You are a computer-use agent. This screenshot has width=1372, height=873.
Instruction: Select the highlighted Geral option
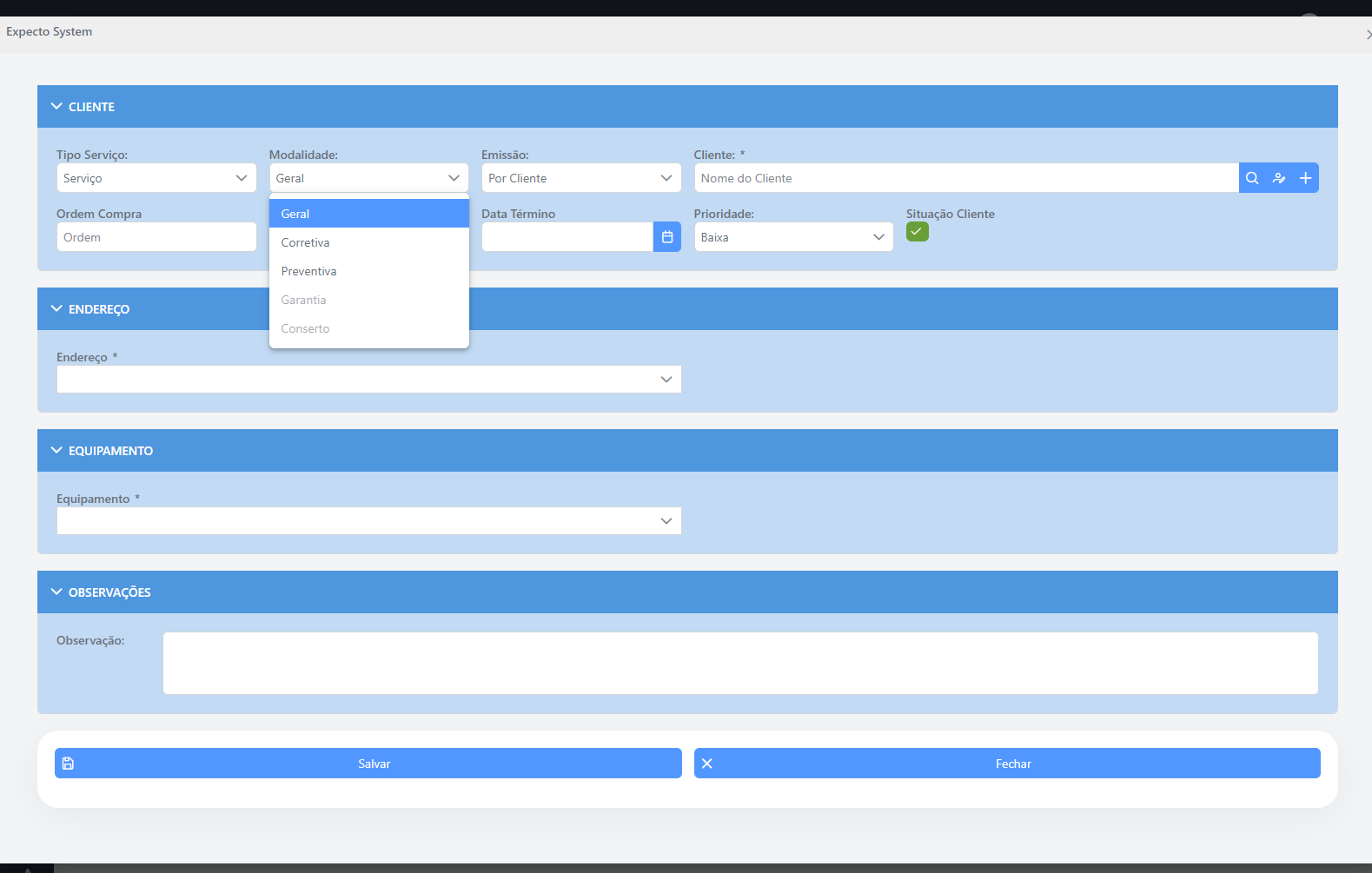click(295, 214)
